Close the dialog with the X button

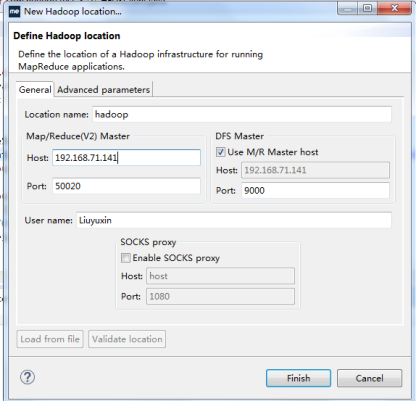click(x=394, y=8)
